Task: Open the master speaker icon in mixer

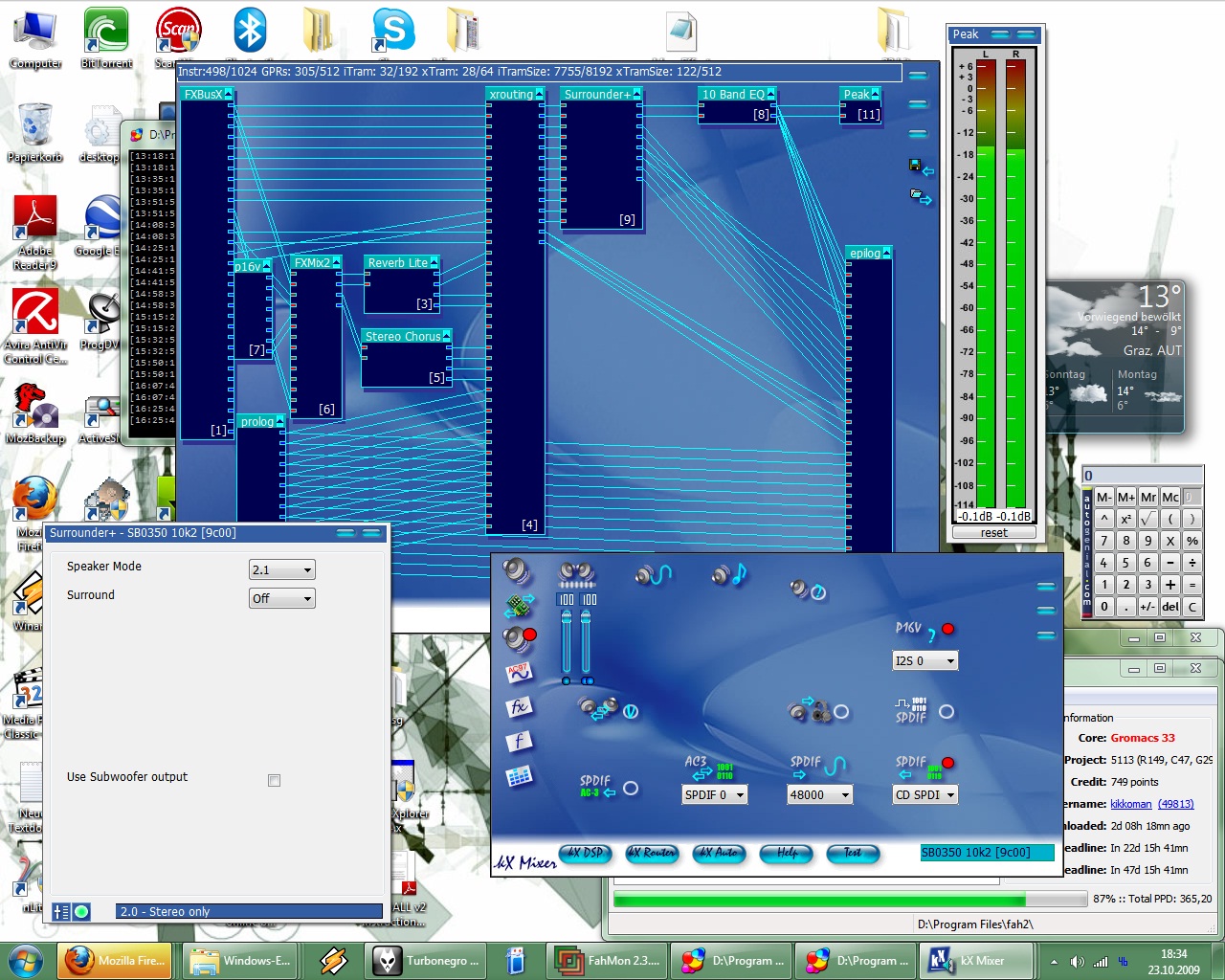Action: pos(517,571)
